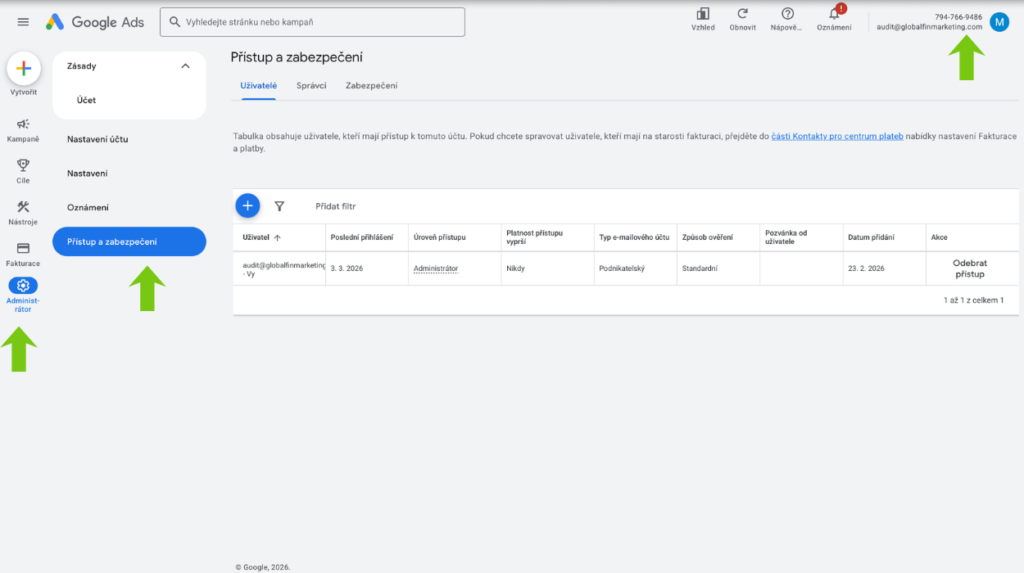
Task: Click the Google Ads logo
Action: [95, 22]
